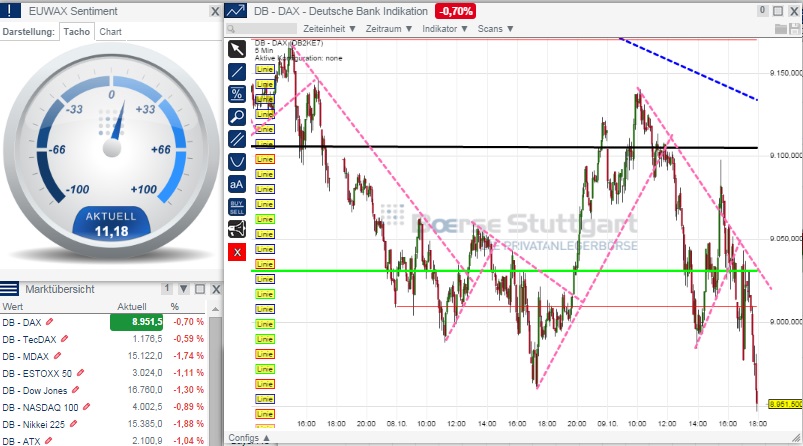803x446 pixels.
Task: Click the -1,11 % ESTOXX 50 change
Action: pos(188,373)
